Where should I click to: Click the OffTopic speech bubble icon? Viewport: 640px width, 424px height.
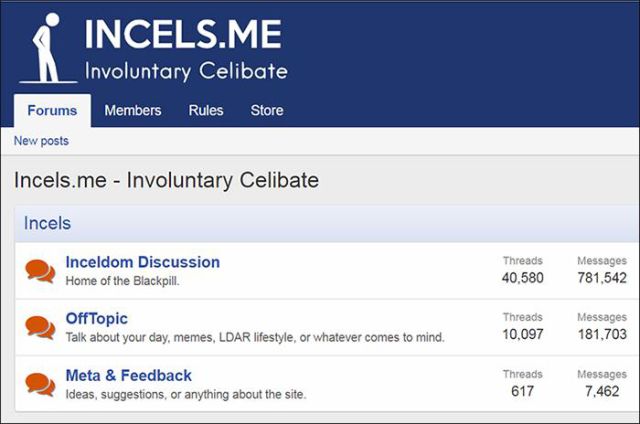coord(40,328)
